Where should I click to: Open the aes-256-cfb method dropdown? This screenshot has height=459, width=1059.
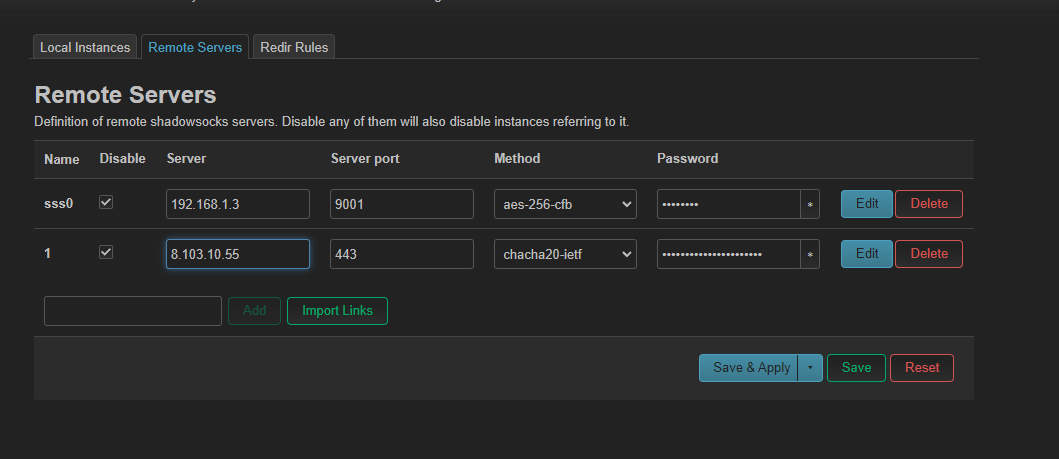(565, 204)
